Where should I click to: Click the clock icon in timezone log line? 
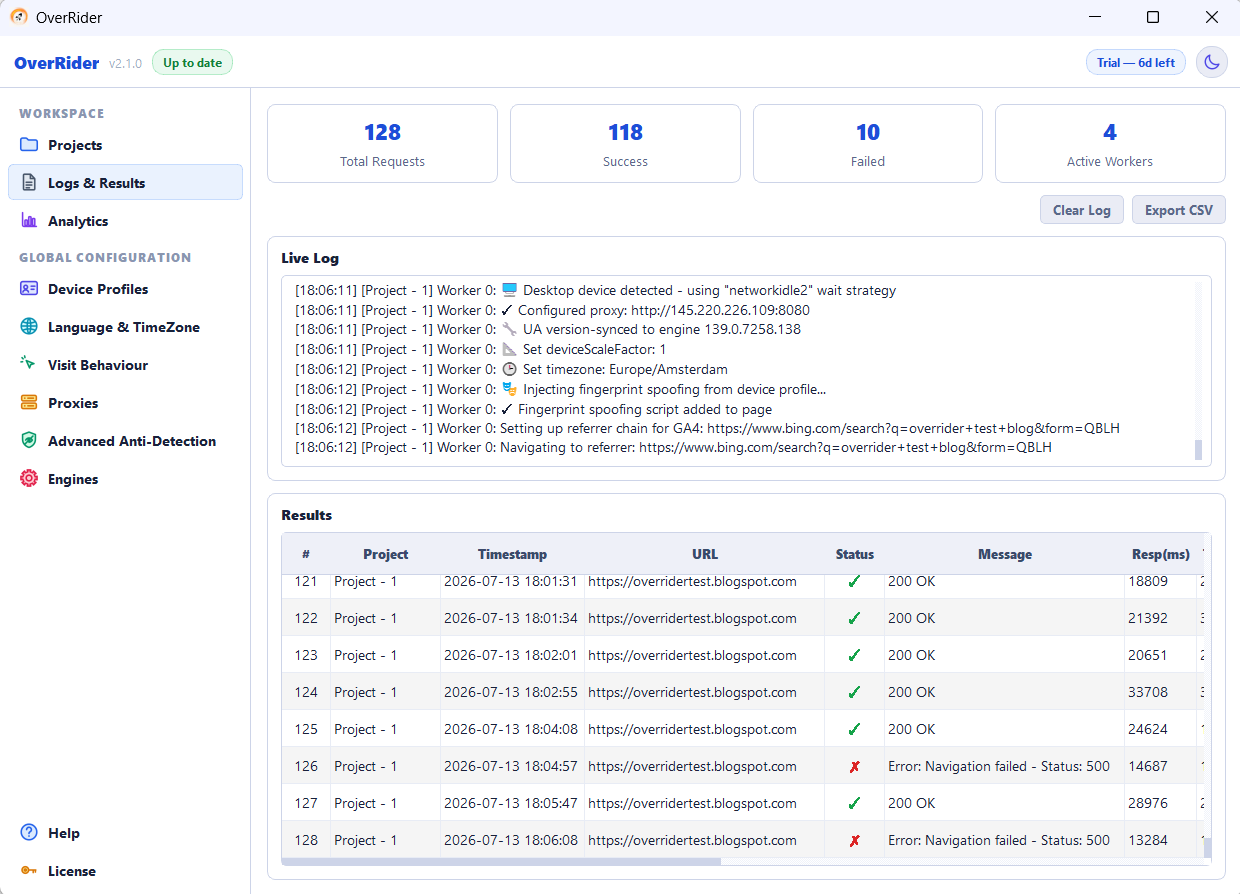510,369
